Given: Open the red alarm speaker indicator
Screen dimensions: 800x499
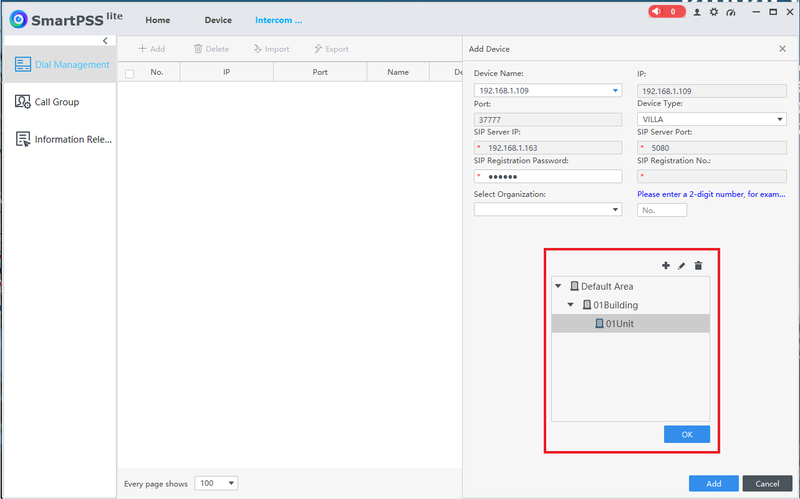Looking at the screenshot, I should [x=666, y=12].
